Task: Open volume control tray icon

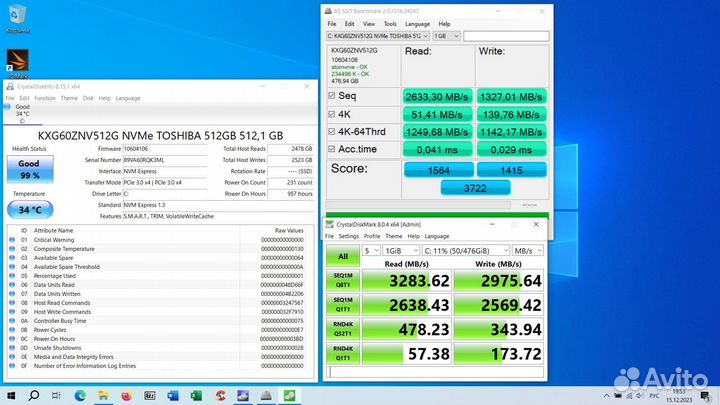Action: [x=640, y=396]
